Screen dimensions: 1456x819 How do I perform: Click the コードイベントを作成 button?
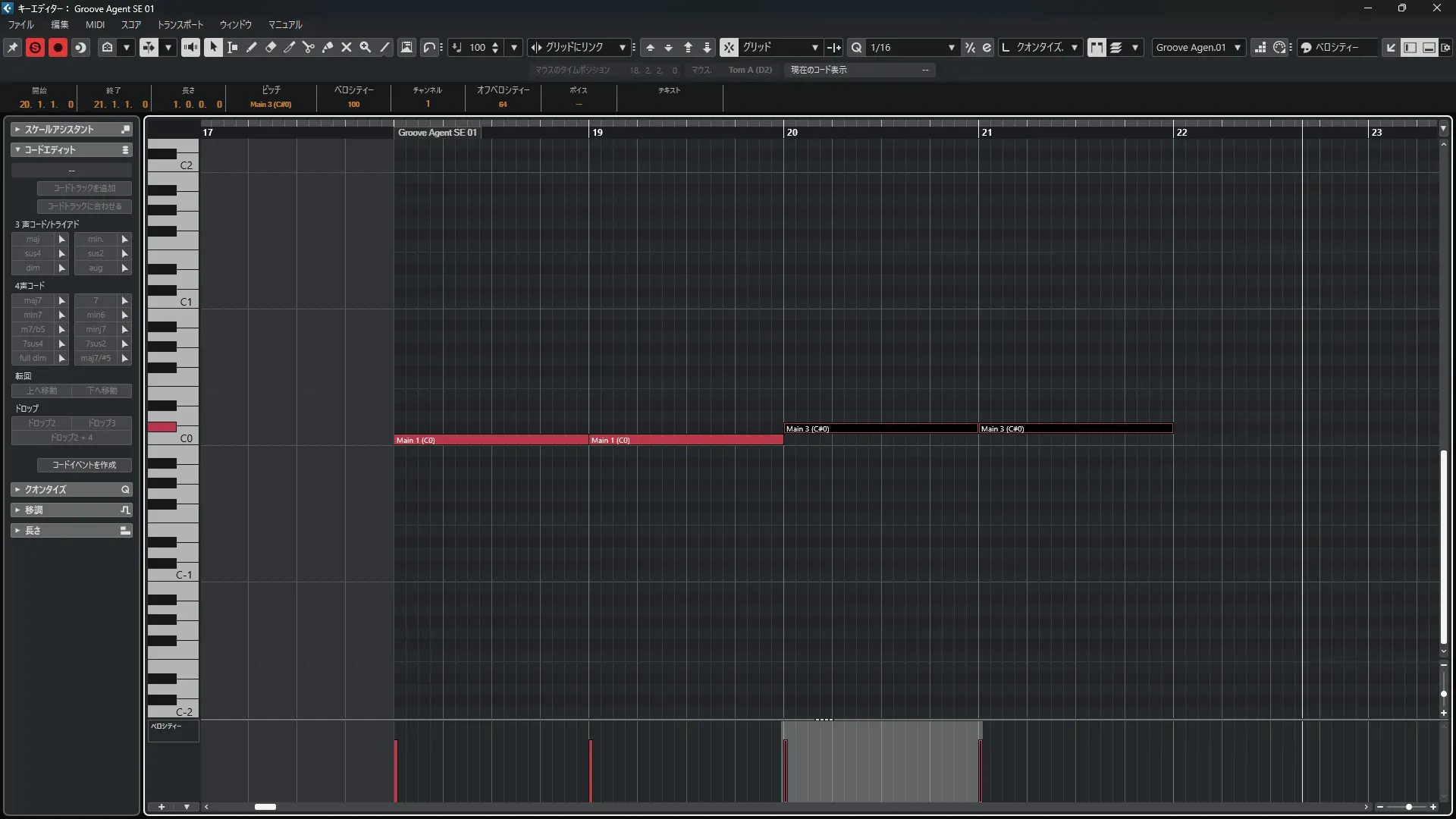click(84, 465)
